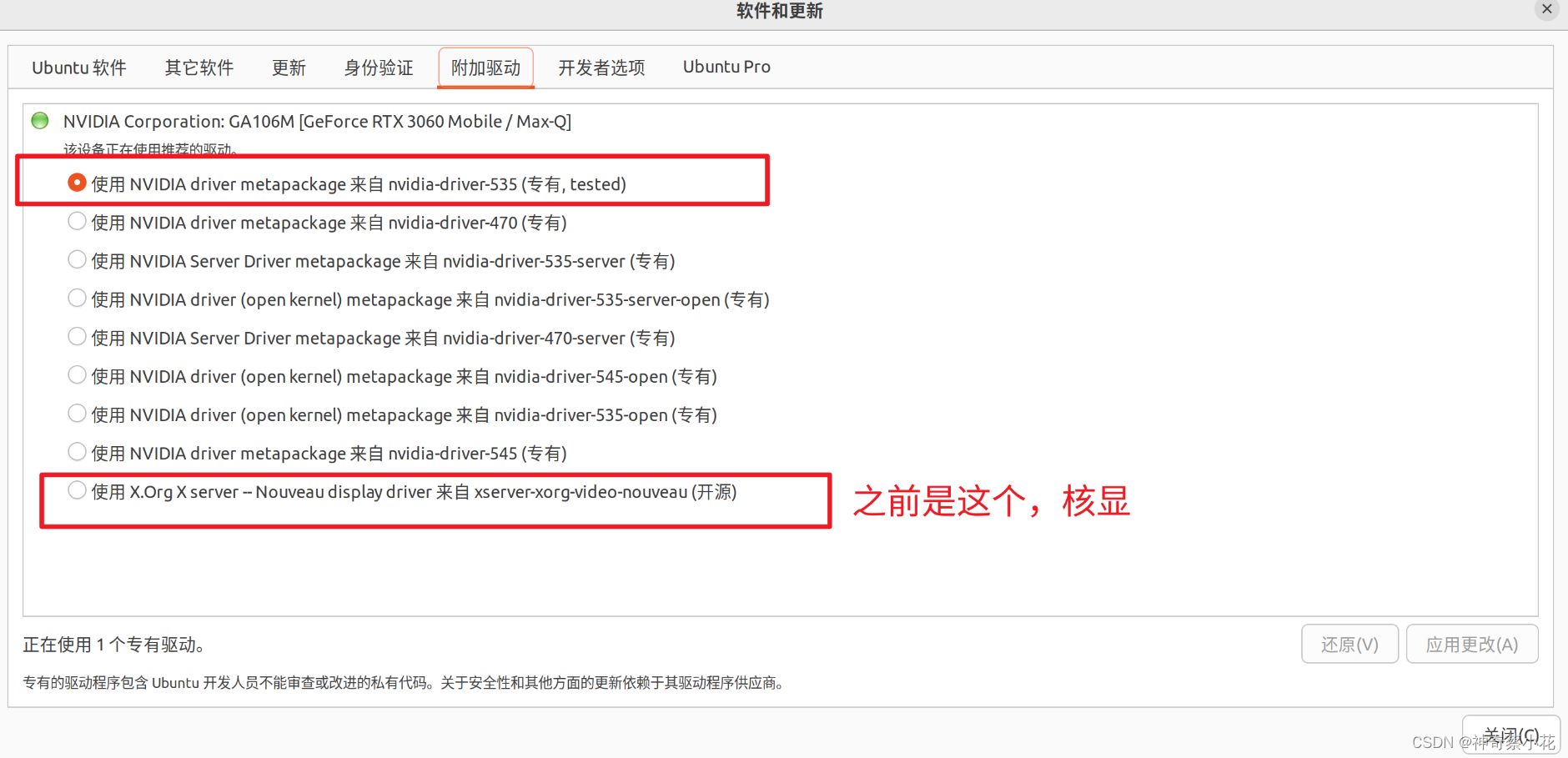The height and width of the screenshot is (758, 1568).
Task: Close the 软件和更新 window with X
Action: [x=1546, y=9]
